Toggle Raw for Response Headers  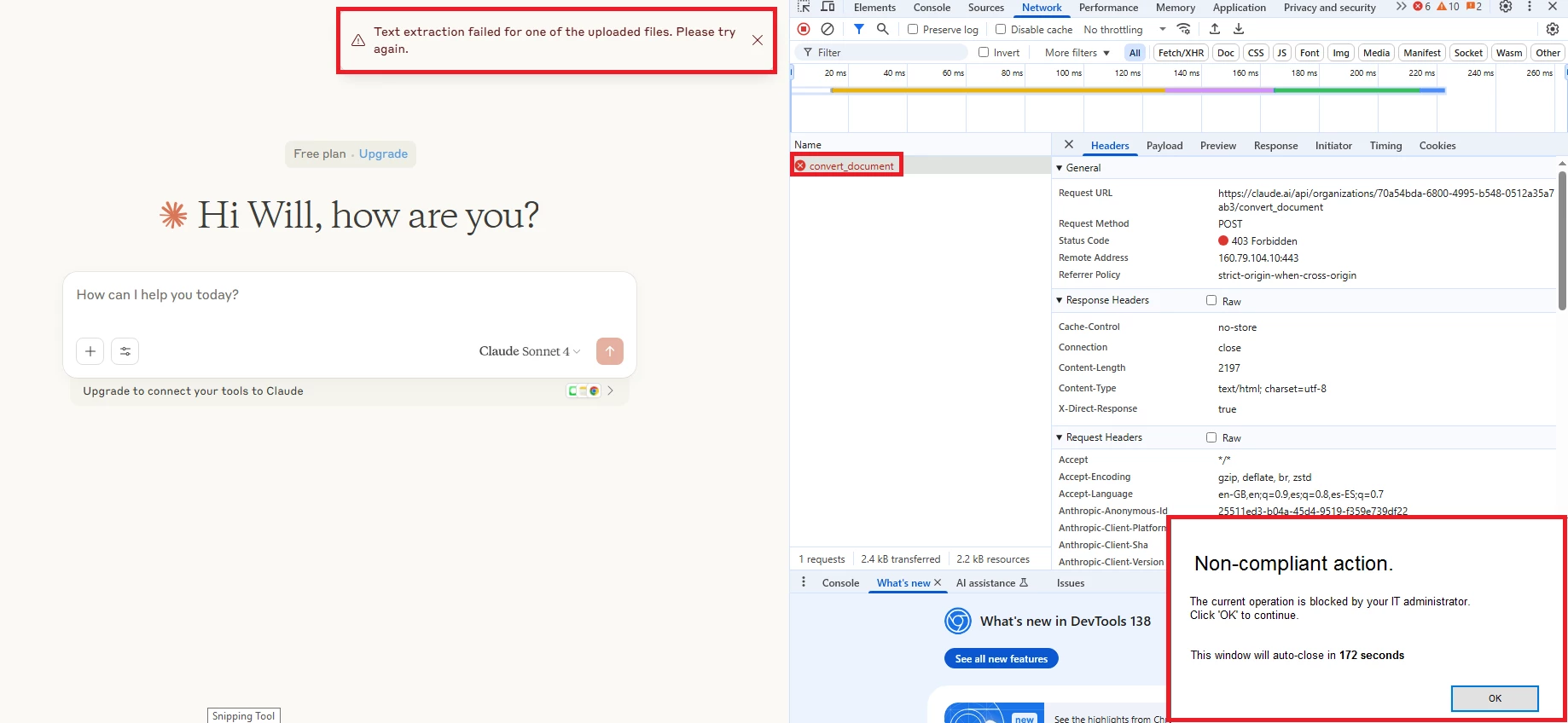coord(1211,300)
